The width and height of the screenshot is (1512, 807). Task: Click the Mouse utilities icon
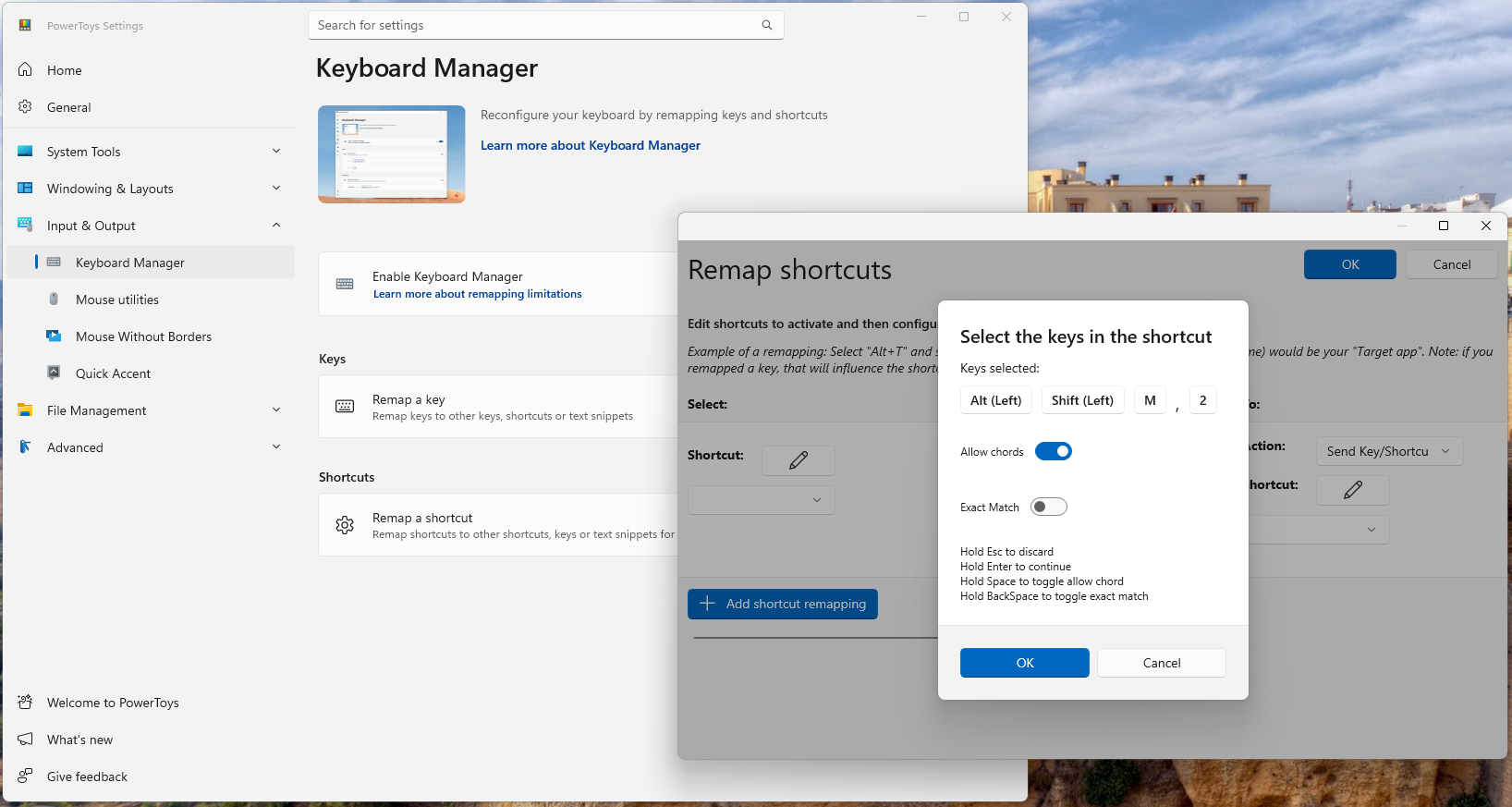[x=54, y=300]
